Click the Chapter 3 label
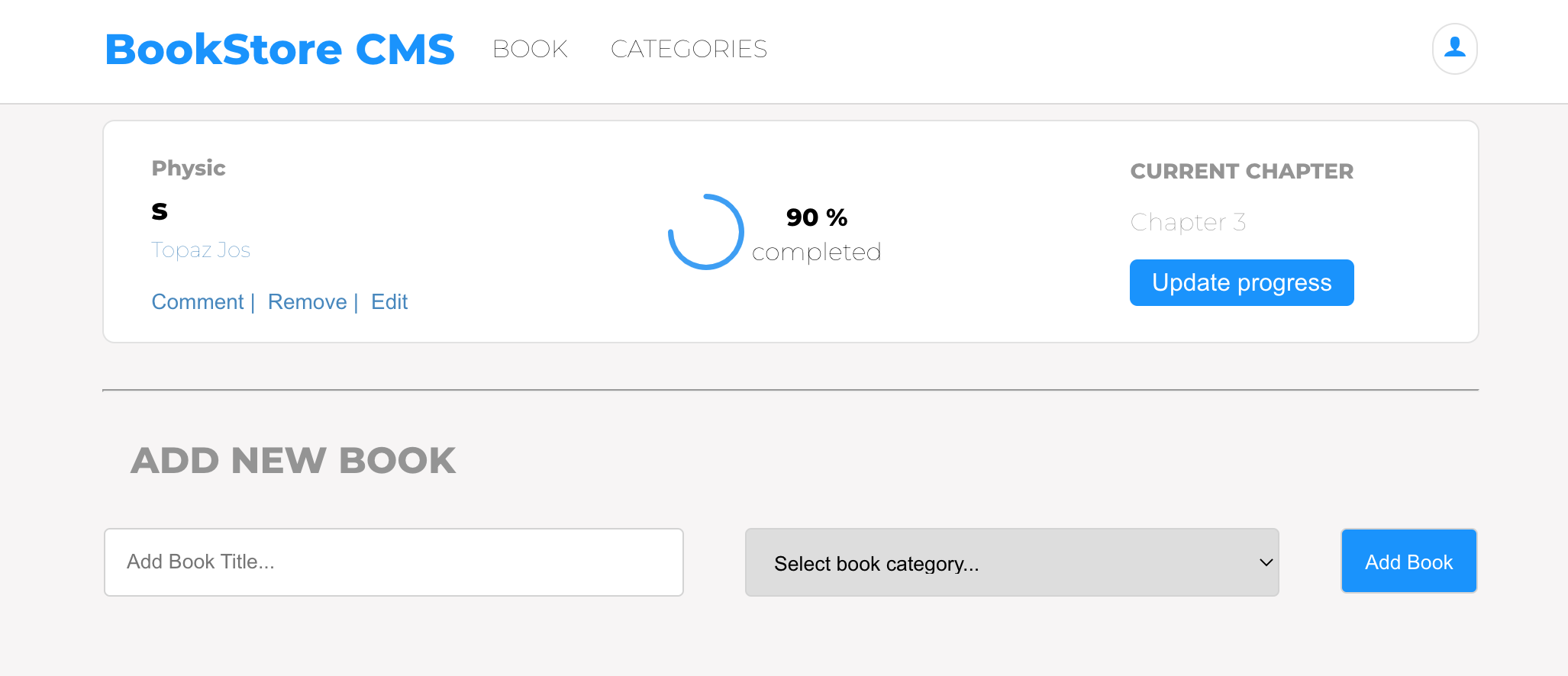The height and width of the screenshot is (676, 1568). (1189, 222)
